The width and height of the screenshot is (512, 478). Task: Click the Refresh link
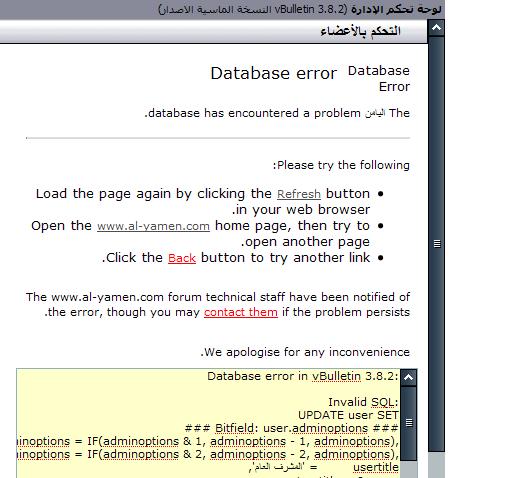tap(299, 194)
